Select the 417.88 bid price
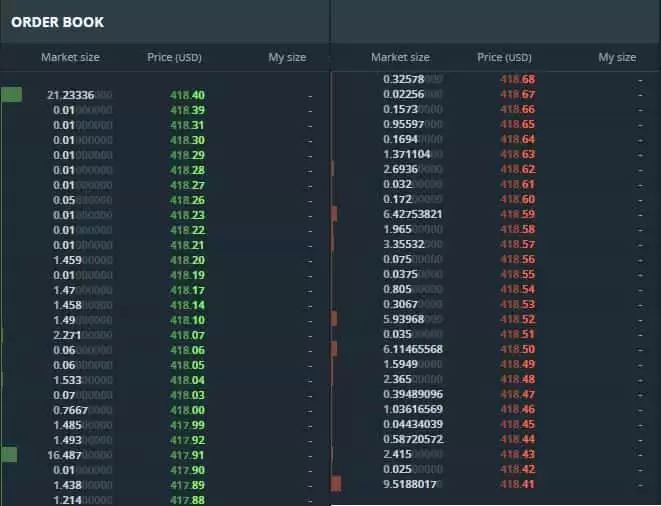The height and width of the screenshot is (506, 661). point(188,499)
